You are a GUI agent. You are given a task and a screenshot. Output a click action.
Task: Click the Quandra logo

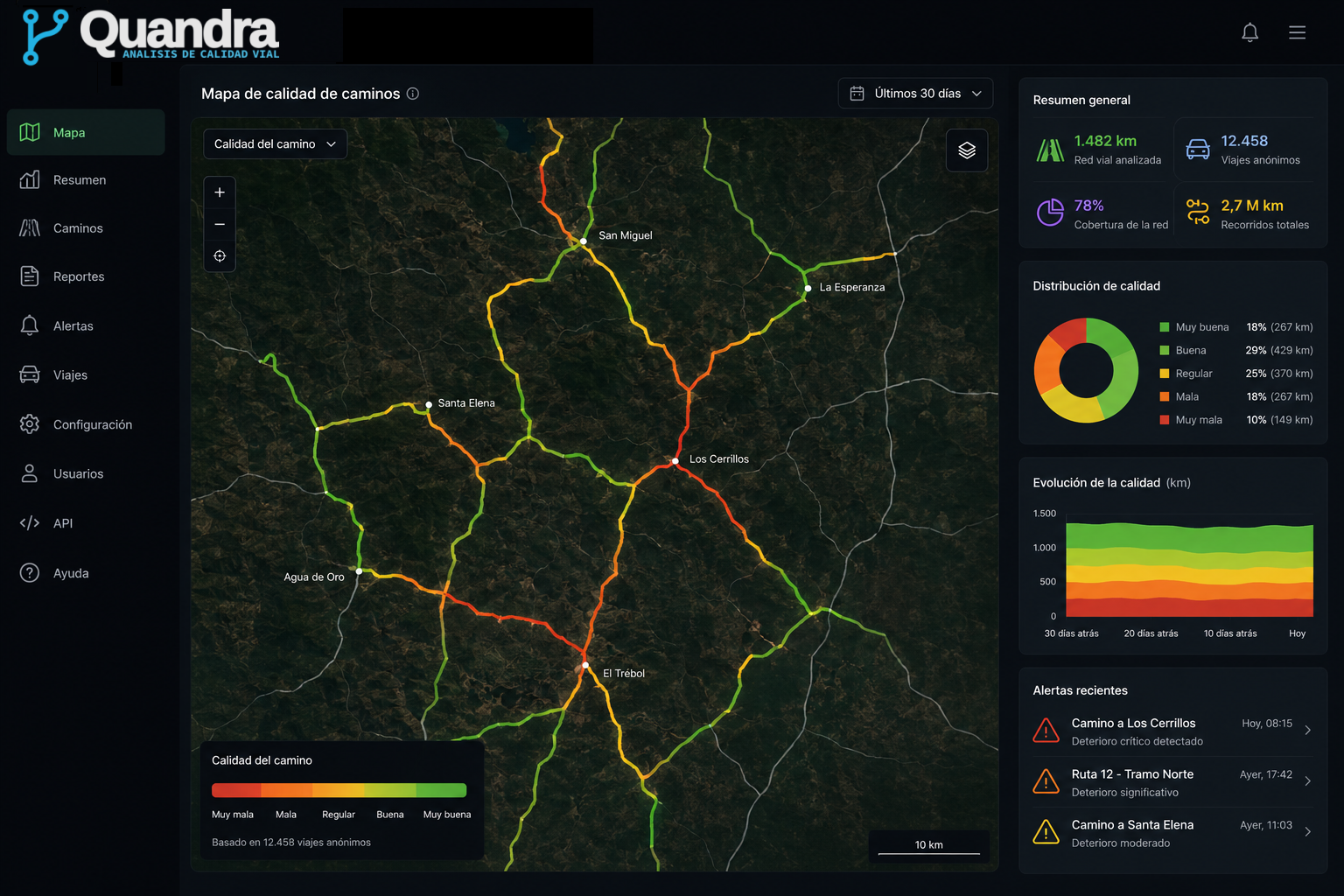[x=150, y=36]
